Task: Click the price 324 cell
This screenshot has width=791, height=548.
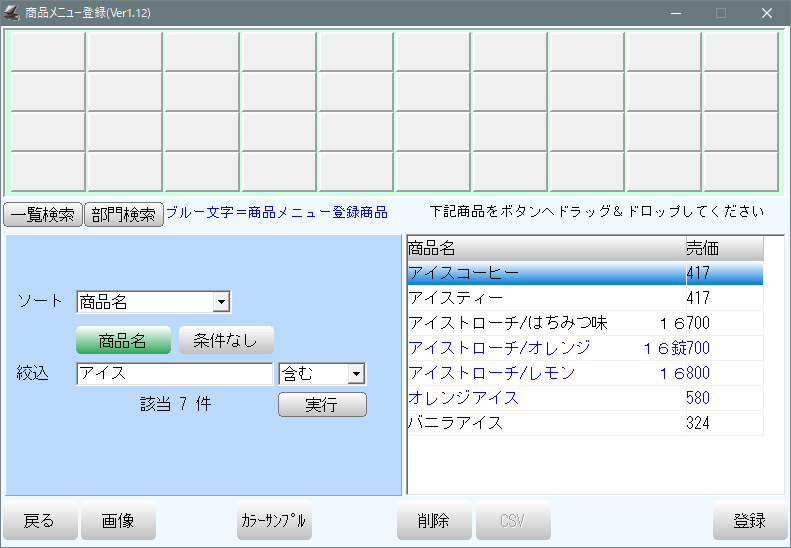Action: coord(724,423)
